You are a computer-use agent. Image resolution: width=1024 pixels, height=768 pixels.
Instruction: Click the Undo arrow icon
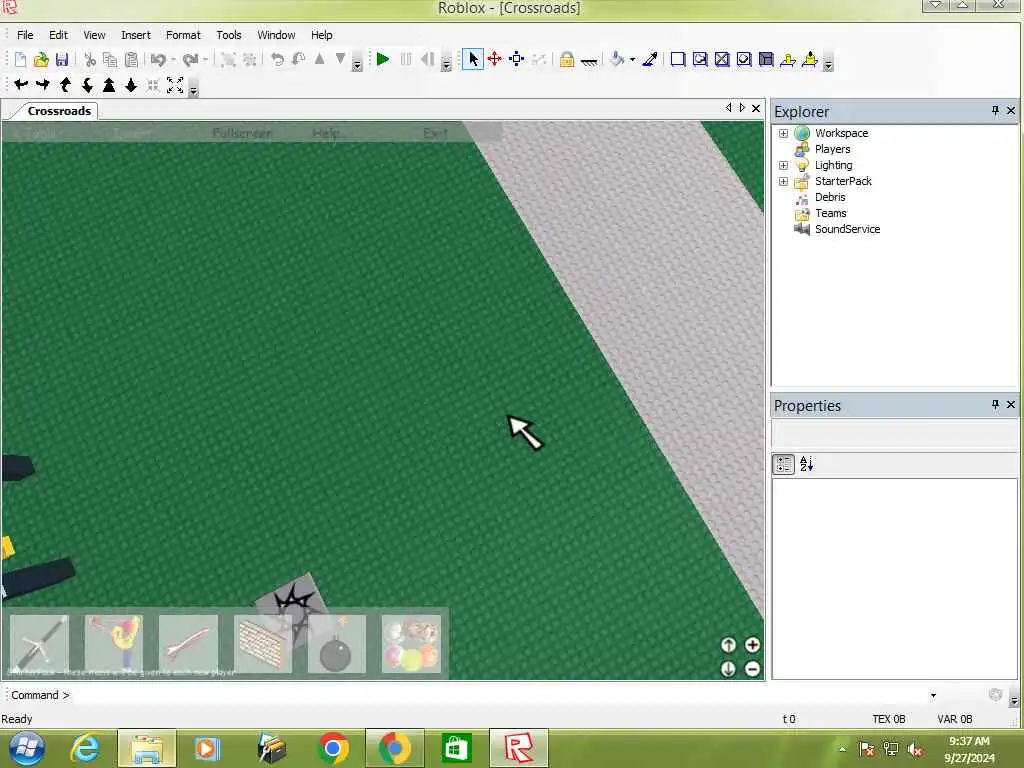coord(158,59)
